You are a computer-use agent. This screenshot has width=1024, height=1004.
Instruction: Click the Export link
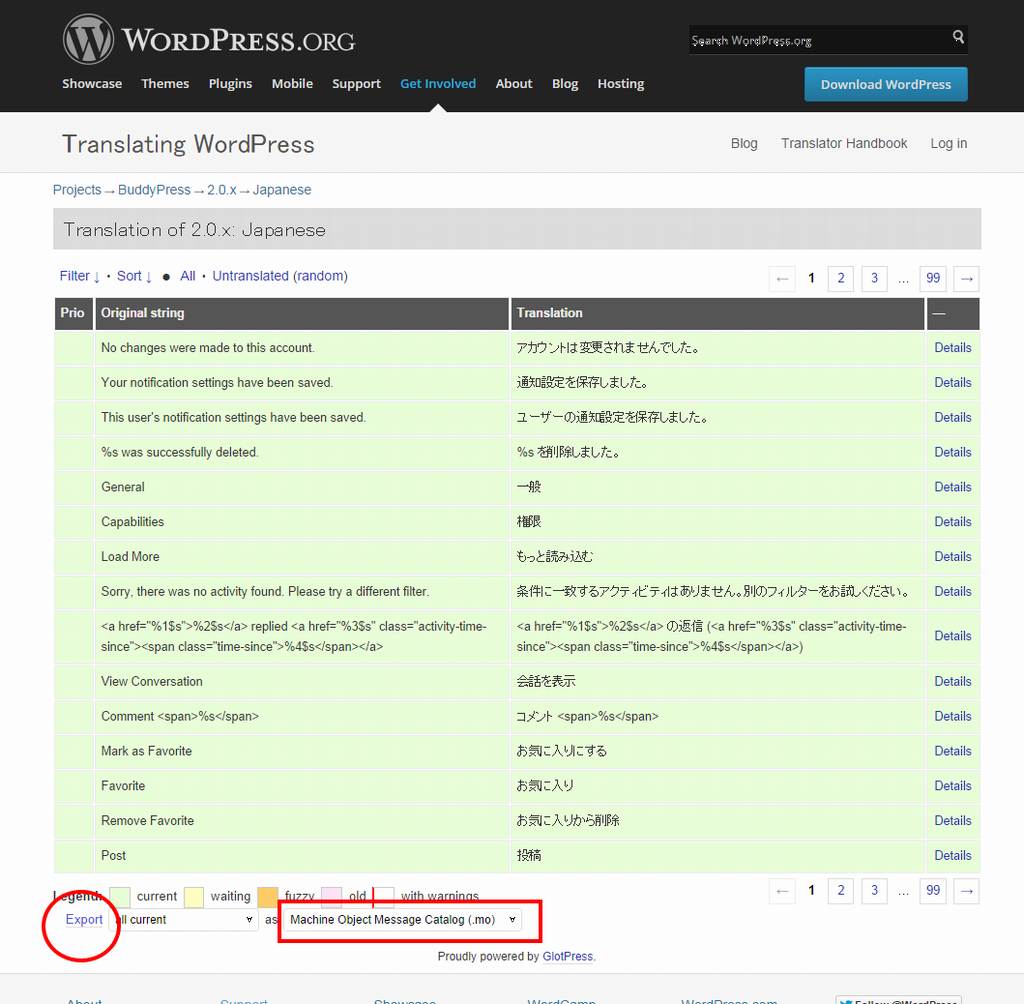84,919
